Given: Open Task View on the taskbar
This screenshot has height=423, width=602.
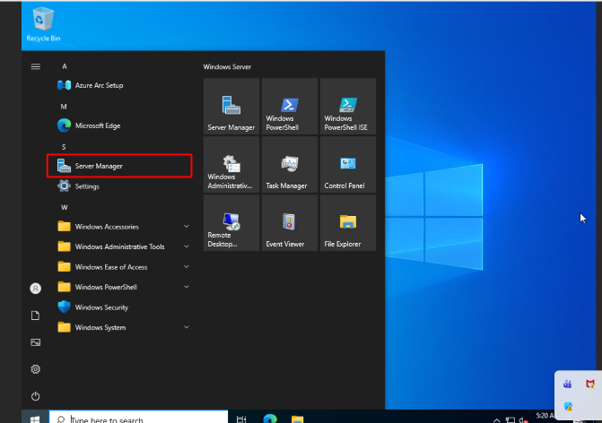Looking at the screenshot, I should [x=241, y=419].
